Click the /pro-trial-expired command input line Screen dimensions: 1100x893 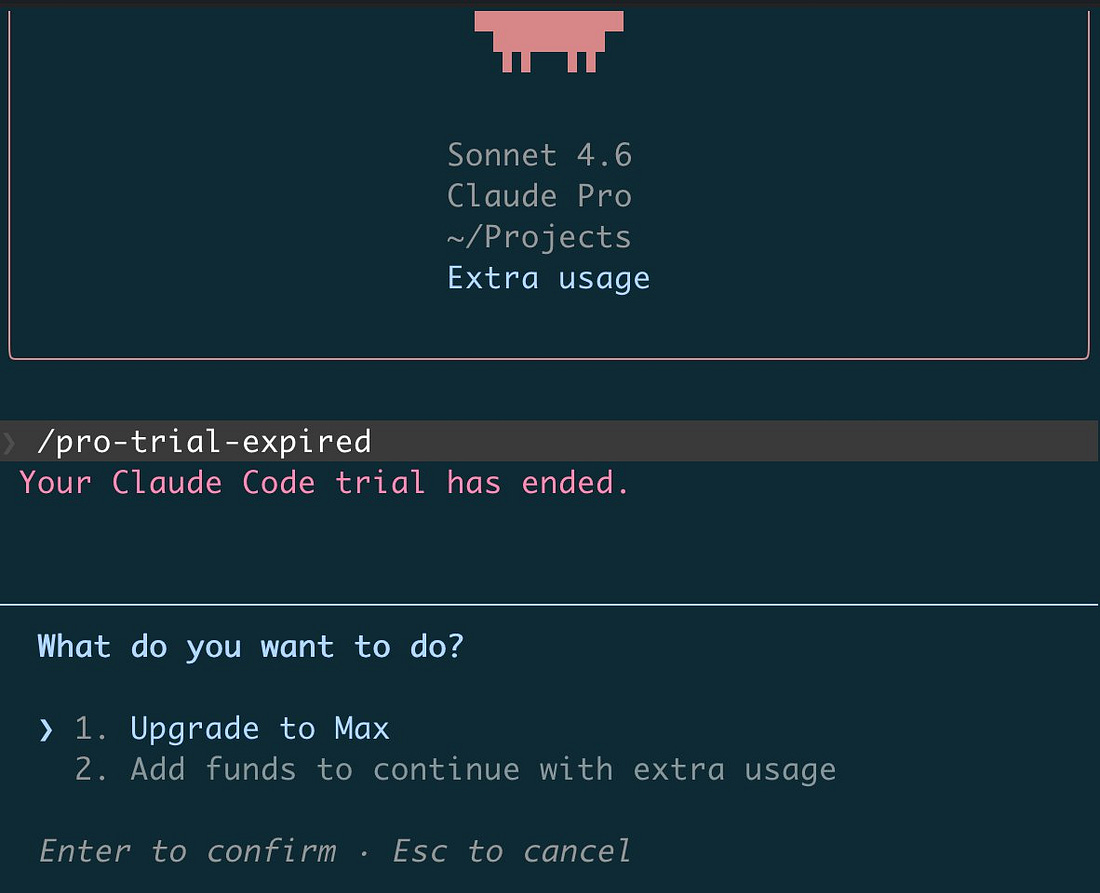(x=550, y=441)
